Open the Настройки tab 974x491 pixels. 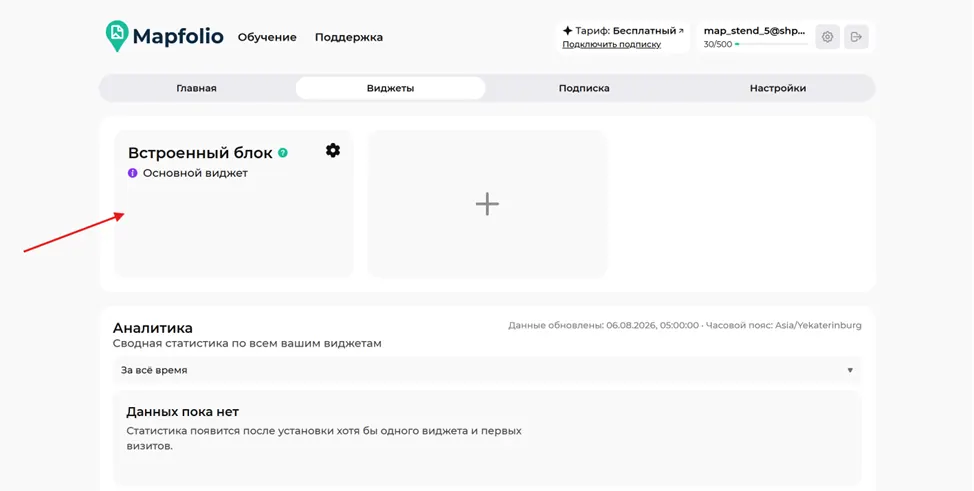pyautogui.click(x=778, y=88)
